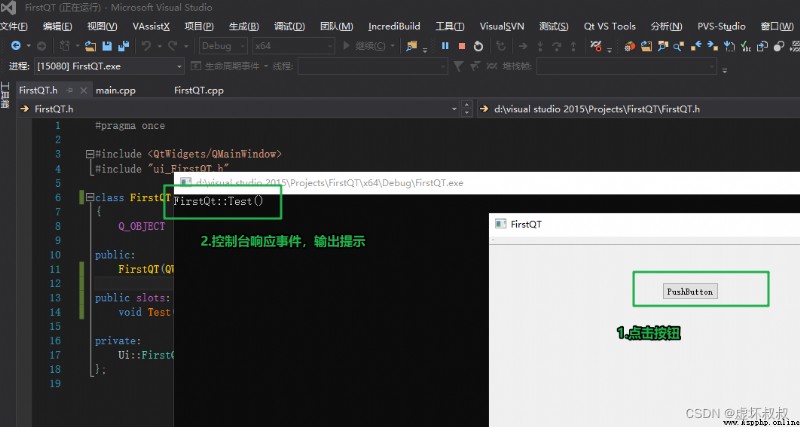Restart debugging with circular arrow icon
The width and height of the screenshot is (800, 427).
tap(478, 46)
